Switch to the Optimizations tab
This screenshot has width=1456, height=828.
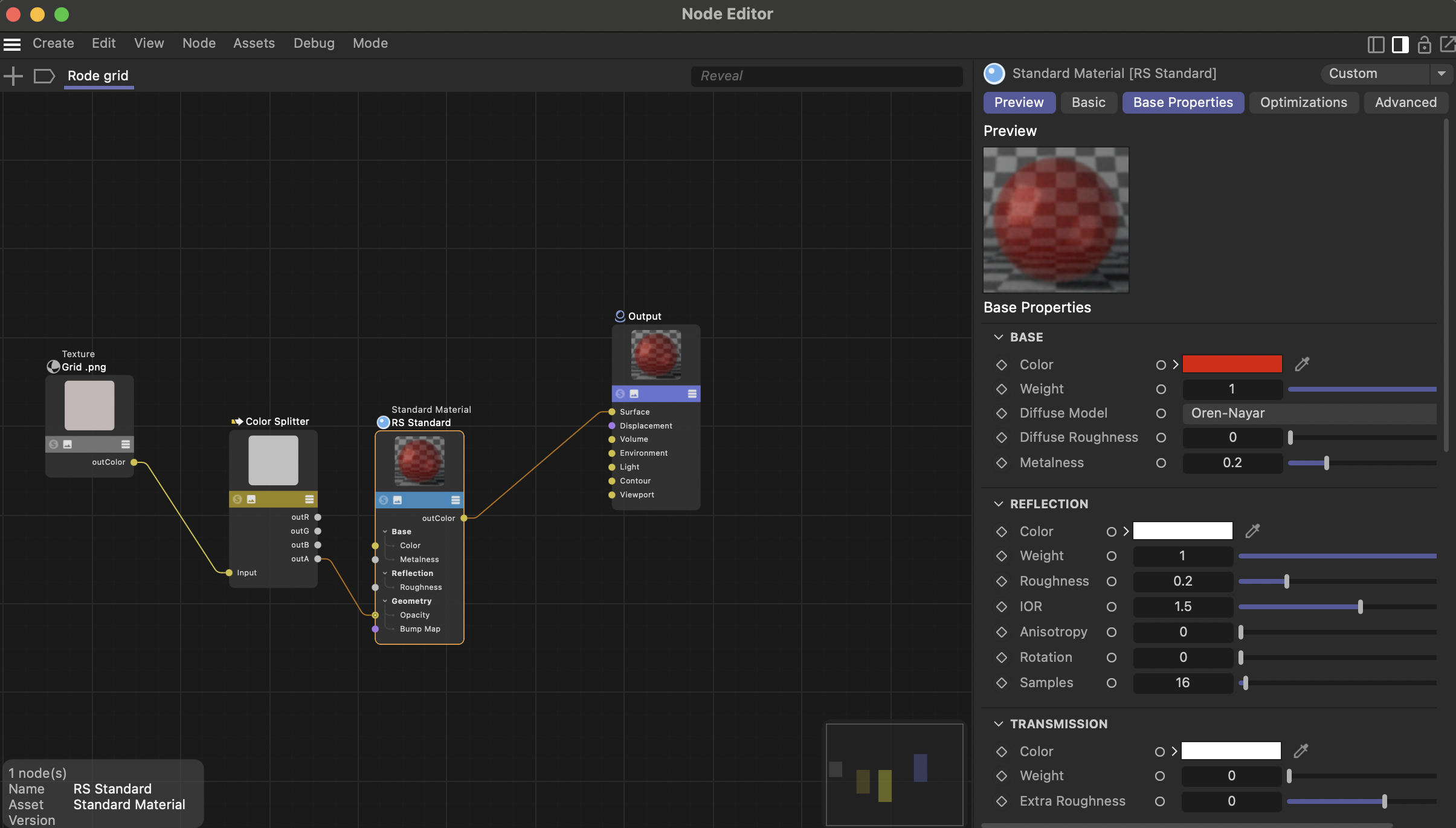1303,103
